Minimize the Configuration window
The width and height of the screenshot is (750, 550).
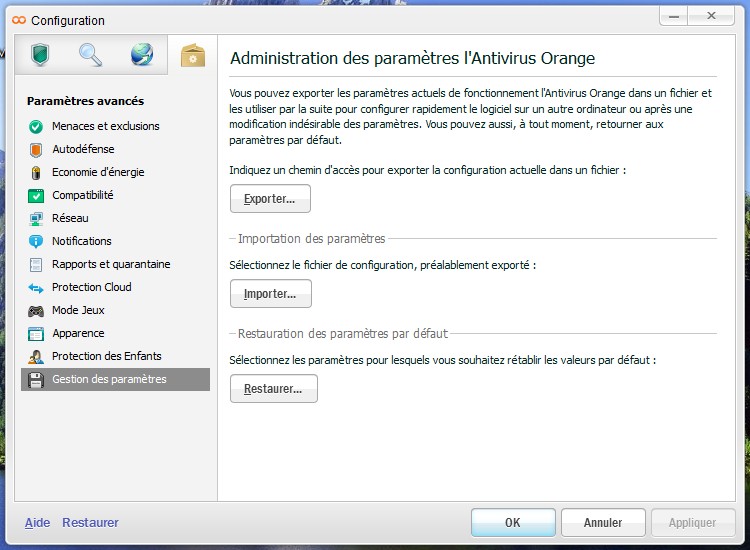[x=674, y=16]
